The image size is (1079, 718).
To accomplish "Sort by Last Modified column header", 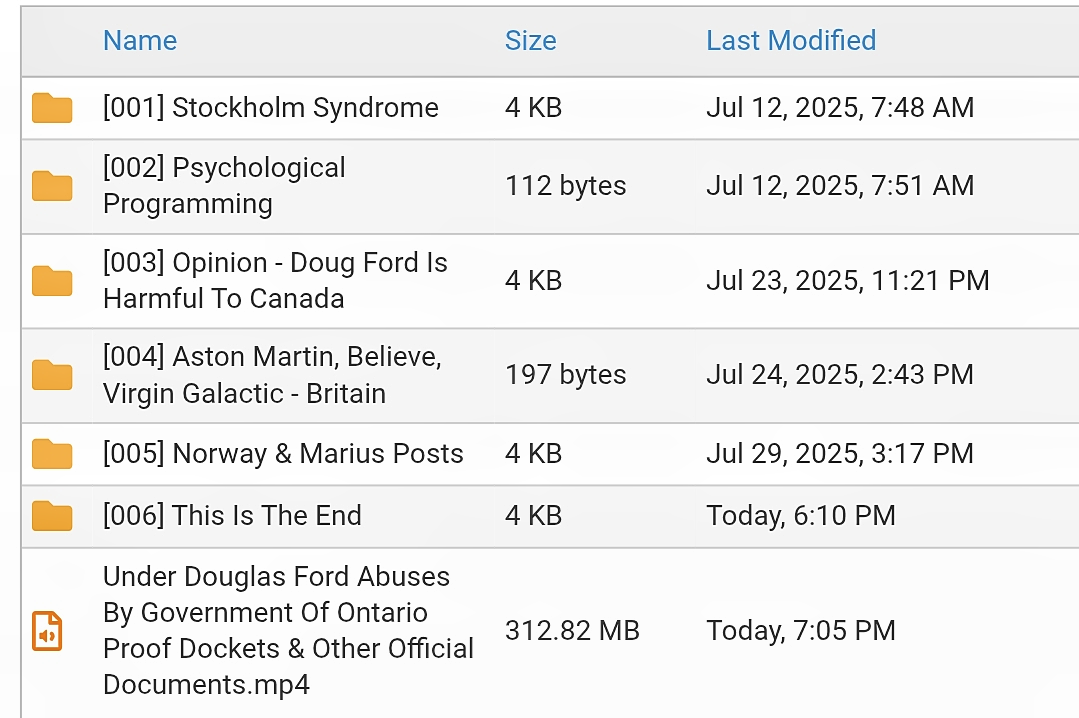I will point(791,41).
